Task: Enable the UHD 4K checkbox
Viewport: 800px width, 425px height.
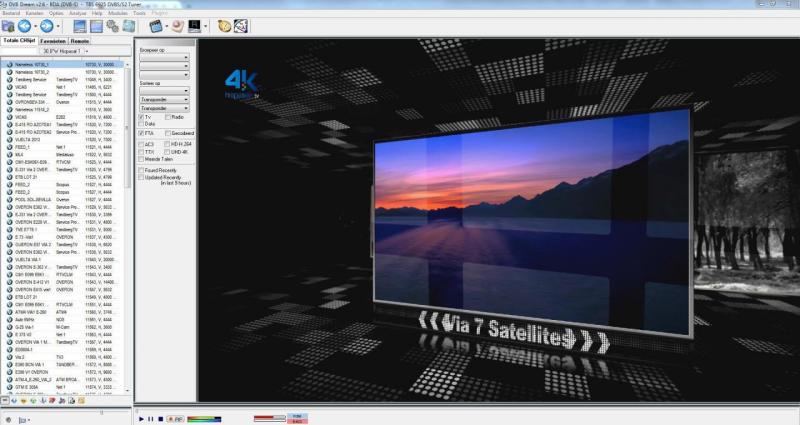Action: click(166, 150)
